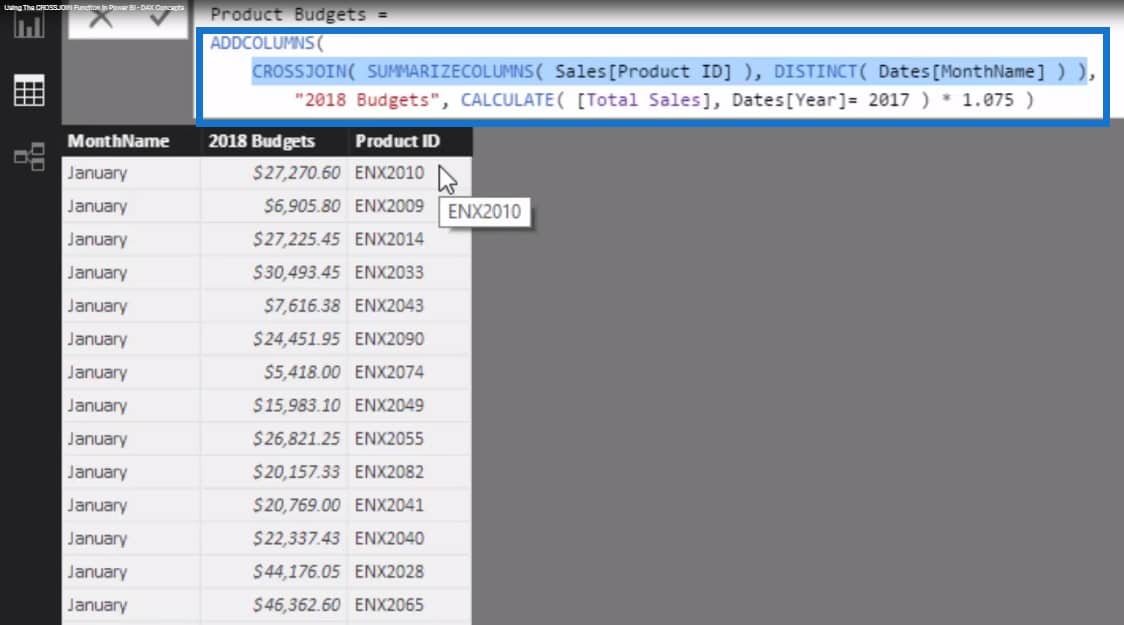This screenshot has height=625, width=1124.
Task: Click the $6,905.80 budget value
Action: (x=302, y=206)
